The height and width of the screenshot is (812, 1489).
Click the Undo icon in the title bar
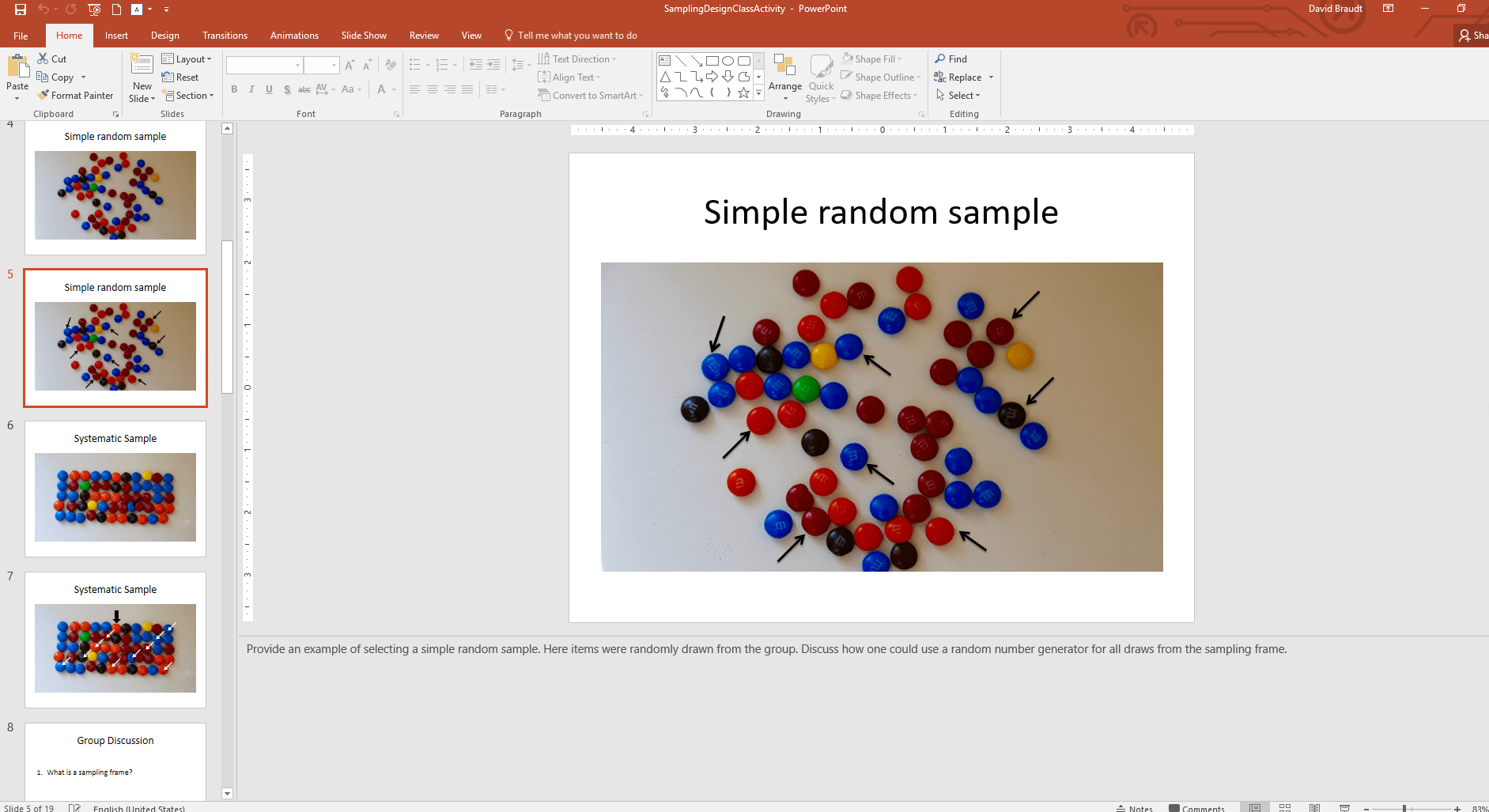coord(43,9)
